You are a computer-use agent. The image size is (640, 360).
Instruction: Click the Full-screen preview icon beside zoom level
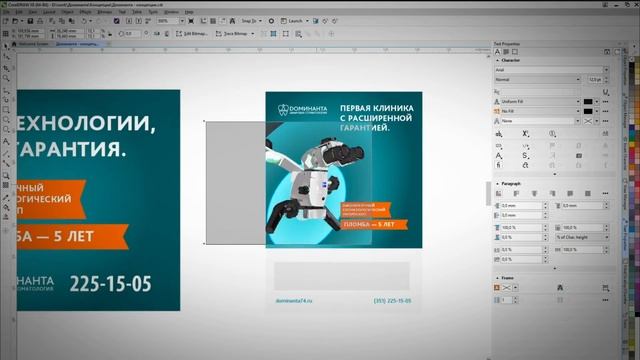pyautogui.click(x=191, y=21)
